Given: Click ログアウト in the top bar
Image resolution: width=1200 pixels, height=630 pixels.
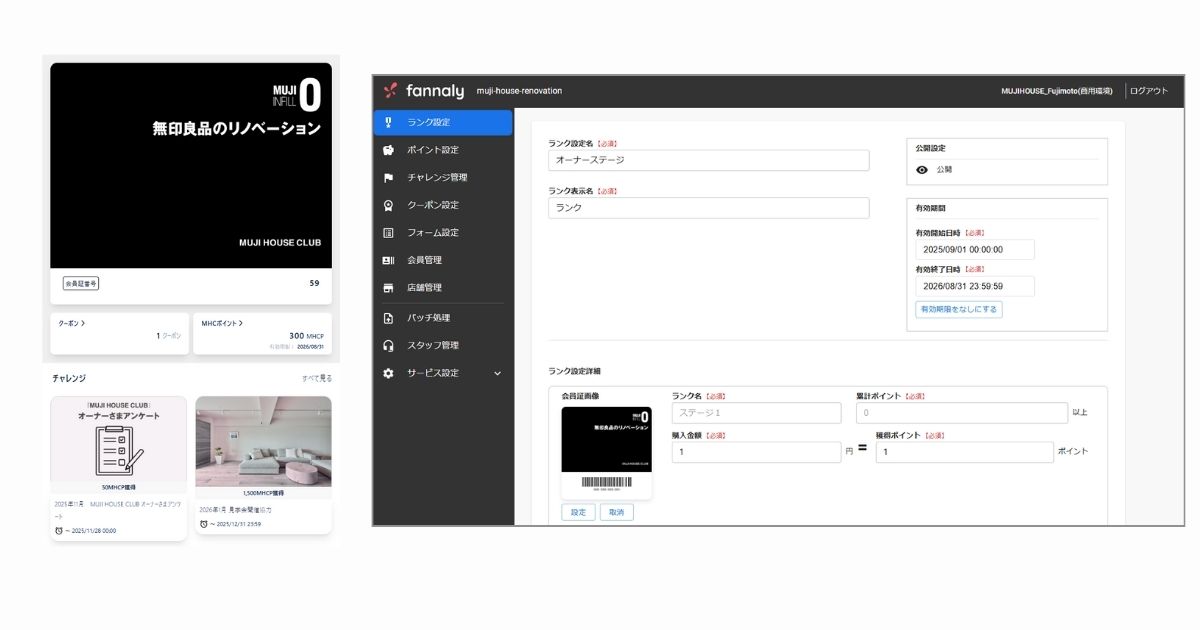Looking at the screenshot, I should (1148, 91).
